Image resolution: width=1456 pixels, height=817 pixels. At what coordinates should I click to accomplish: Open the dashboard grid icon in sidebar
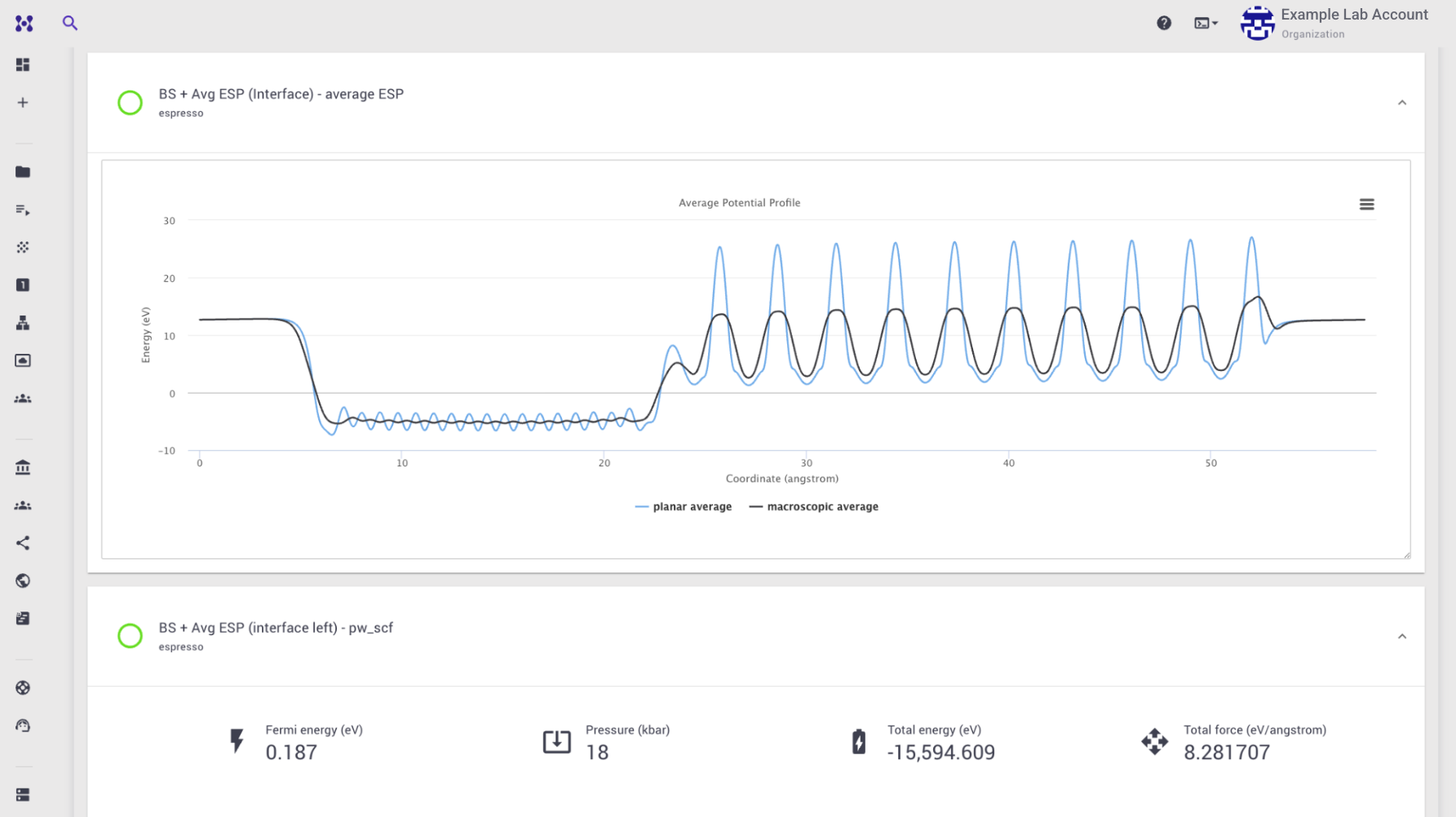pyautogui.click(x=23, y=64)
